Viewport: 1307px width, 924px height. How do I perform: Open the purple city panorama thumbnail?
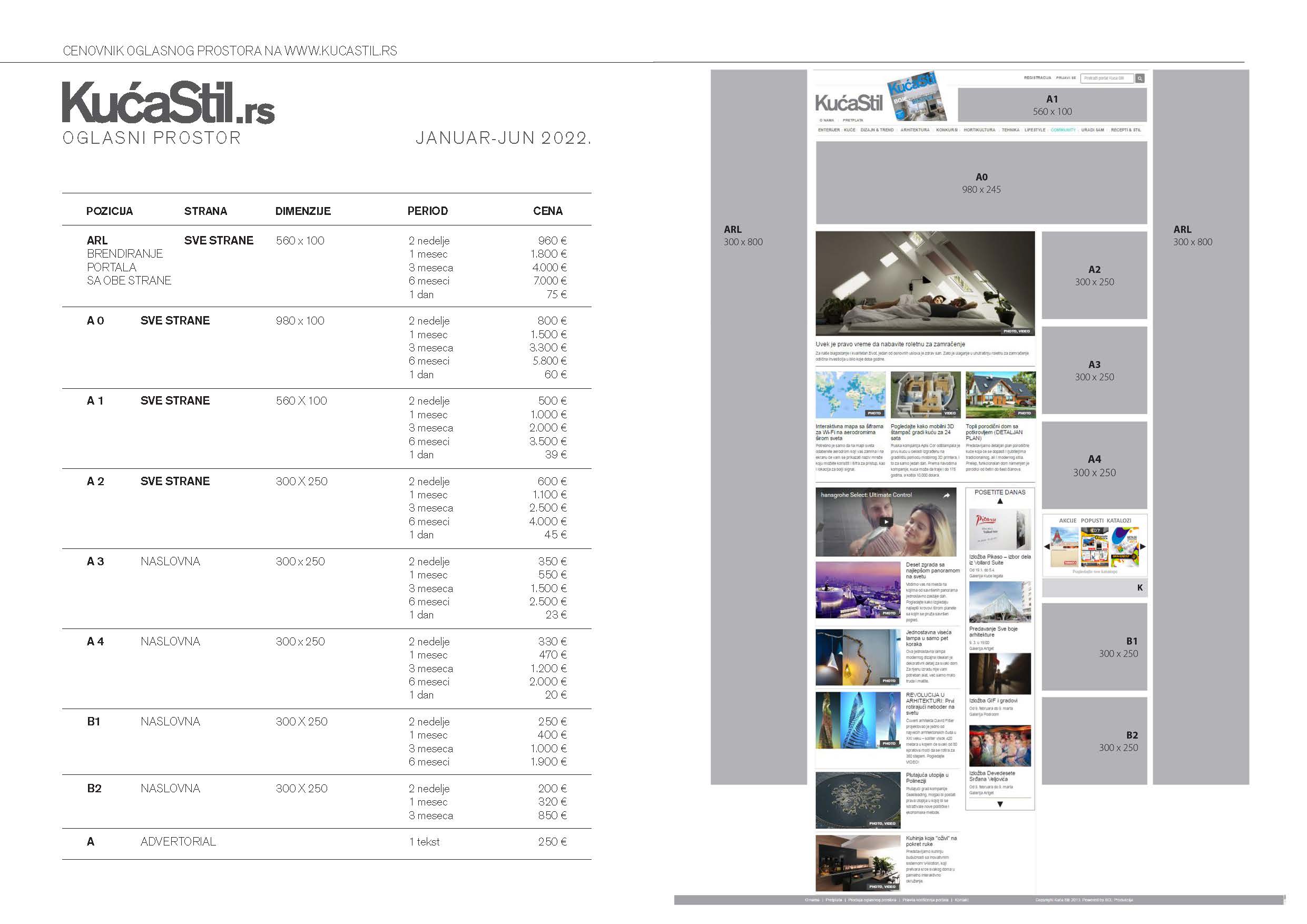pyautogui.click(x=858, y=590)
